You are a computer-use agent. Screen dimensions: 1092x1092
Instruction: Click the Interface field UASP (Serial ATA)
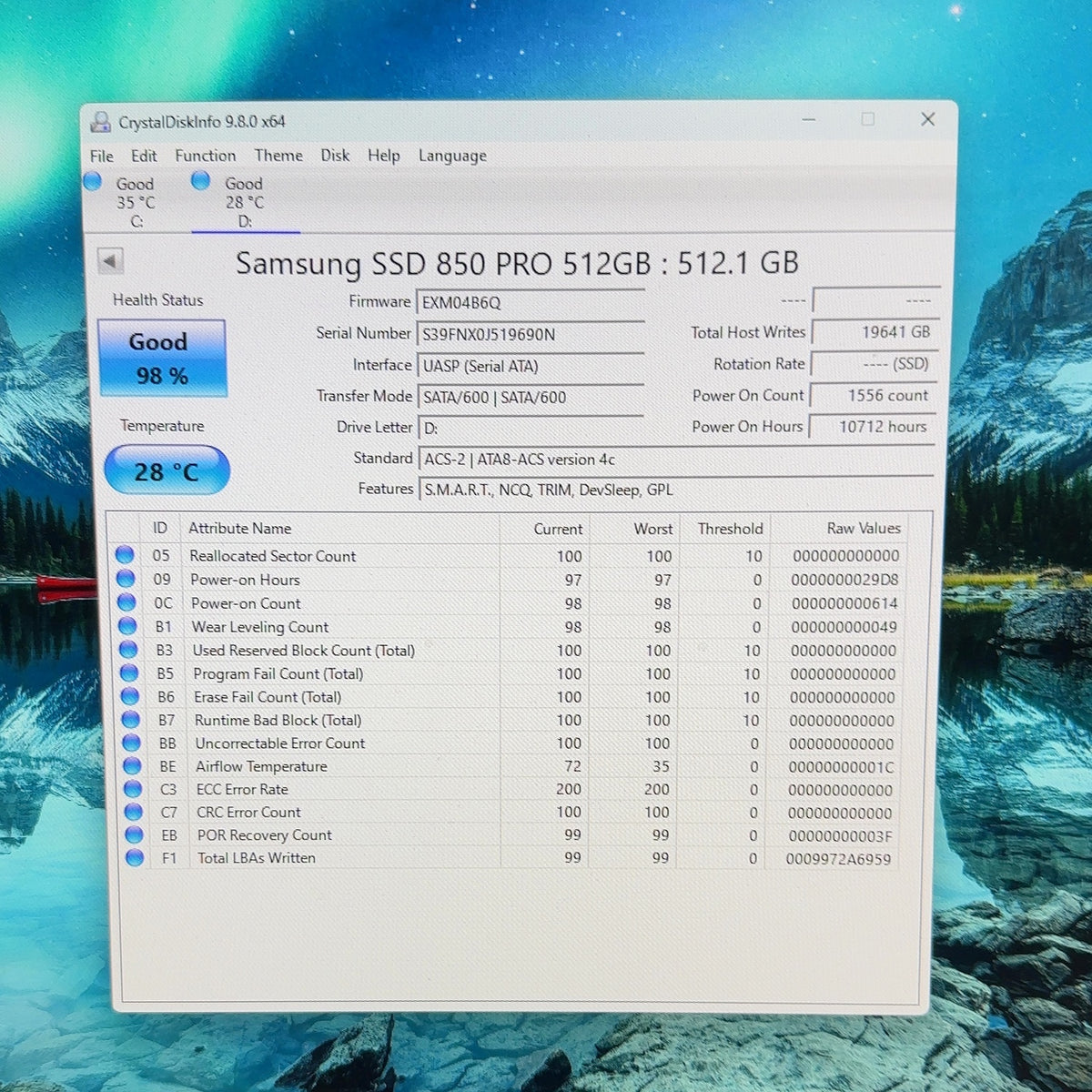pos(531,366)
